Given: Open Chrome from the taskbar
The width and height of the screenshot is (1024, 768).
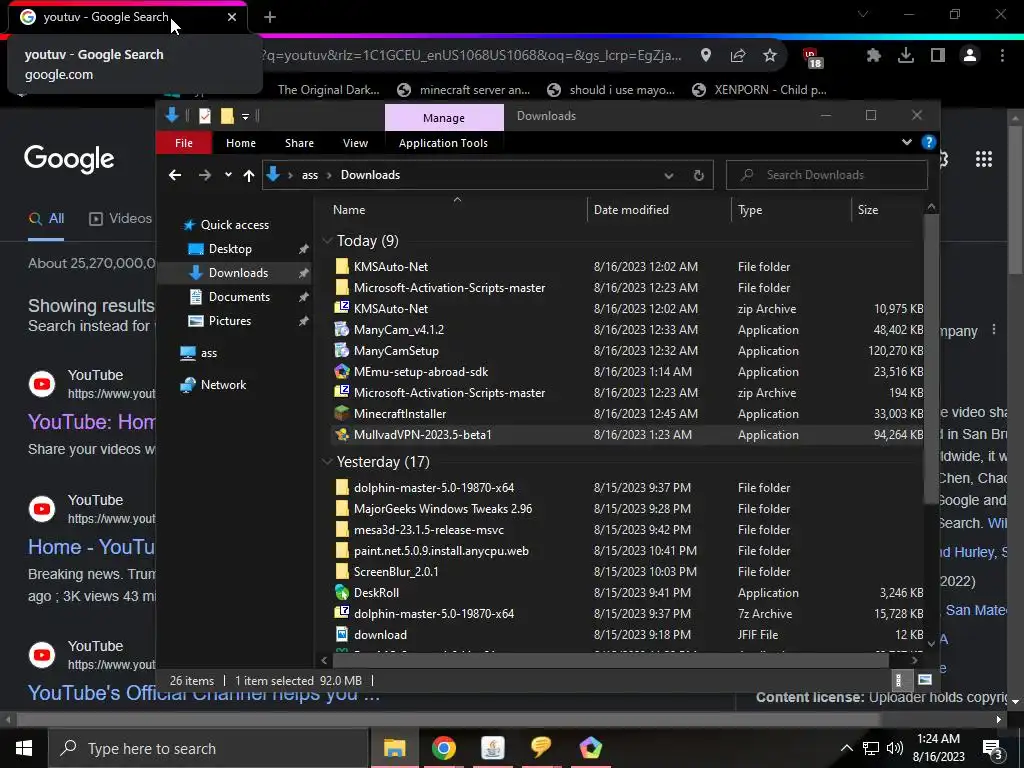Looking at the screenshot, I should point(443,748).
